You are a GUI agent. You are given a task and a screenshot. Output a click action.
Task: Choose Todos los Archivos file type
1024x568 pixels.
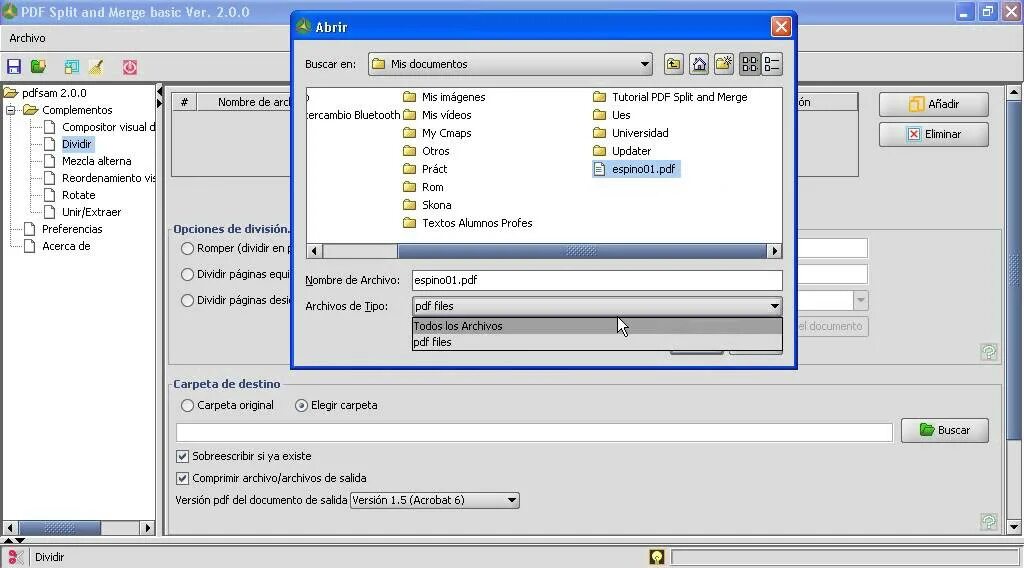[x=597, y=326]
